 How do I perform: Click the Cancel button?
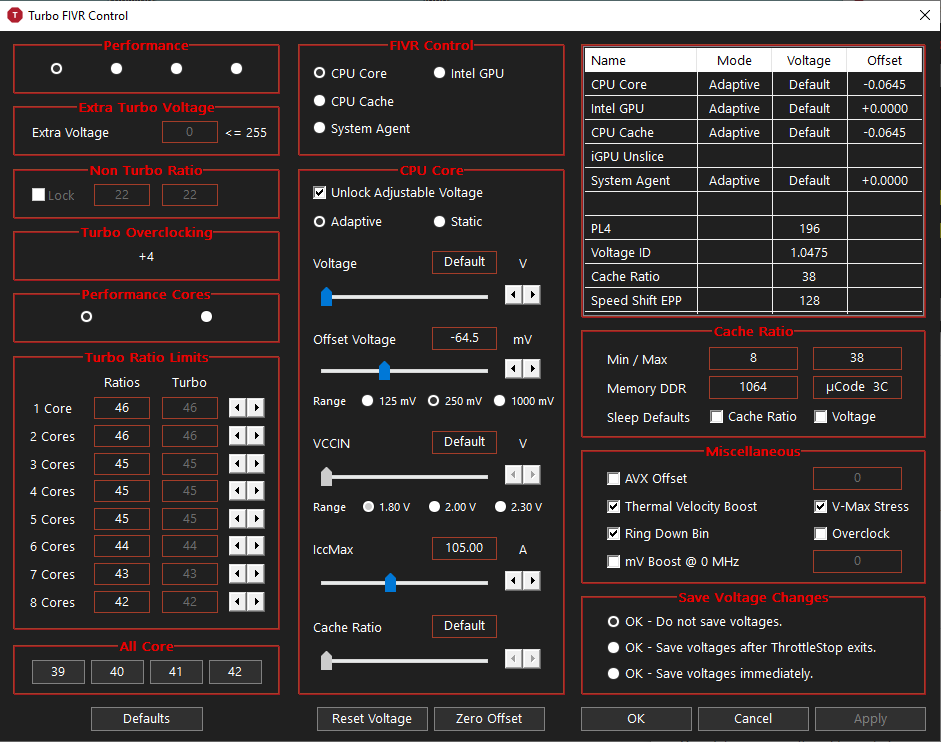tap(753, 719)
